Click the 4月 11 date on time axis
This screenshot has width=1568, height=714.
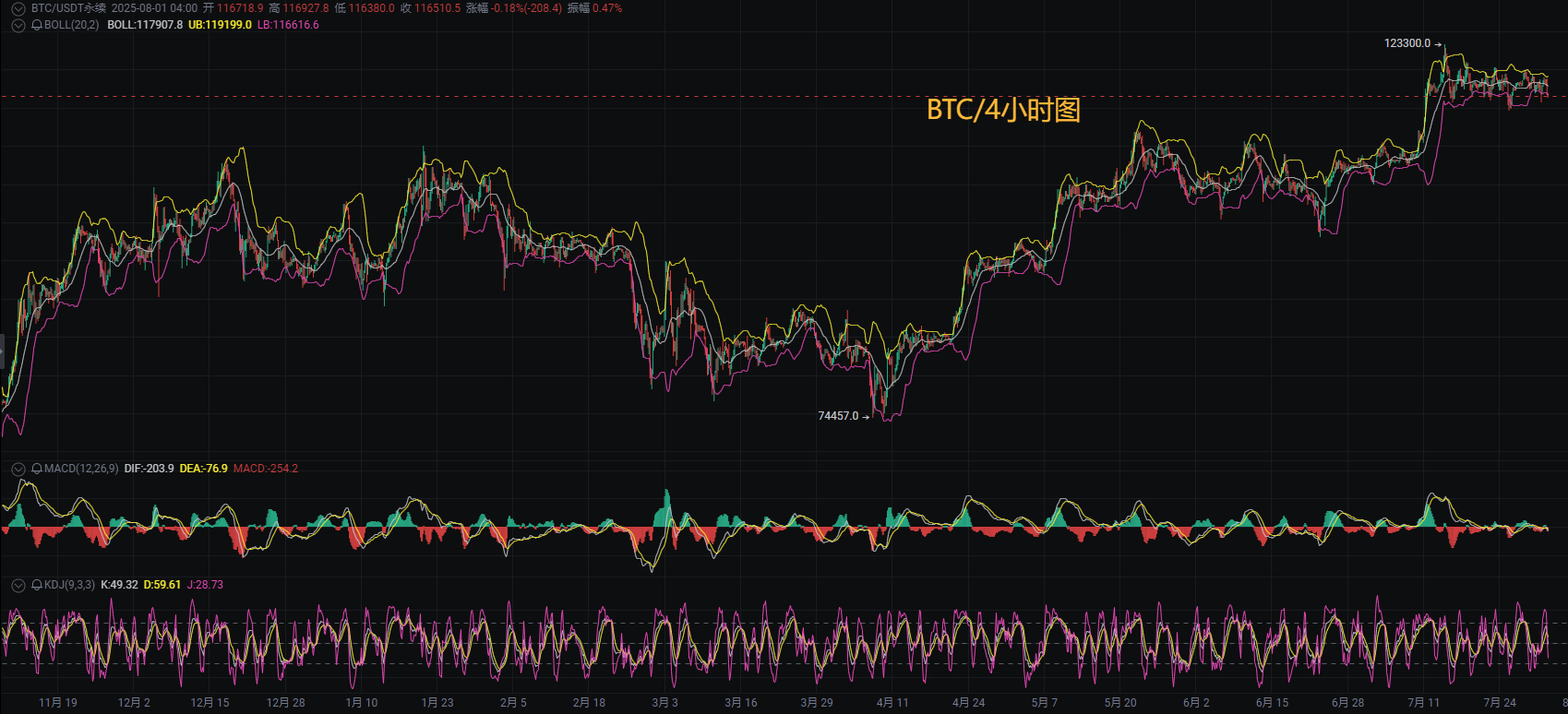pyautogui.click(x=892, y=703)
